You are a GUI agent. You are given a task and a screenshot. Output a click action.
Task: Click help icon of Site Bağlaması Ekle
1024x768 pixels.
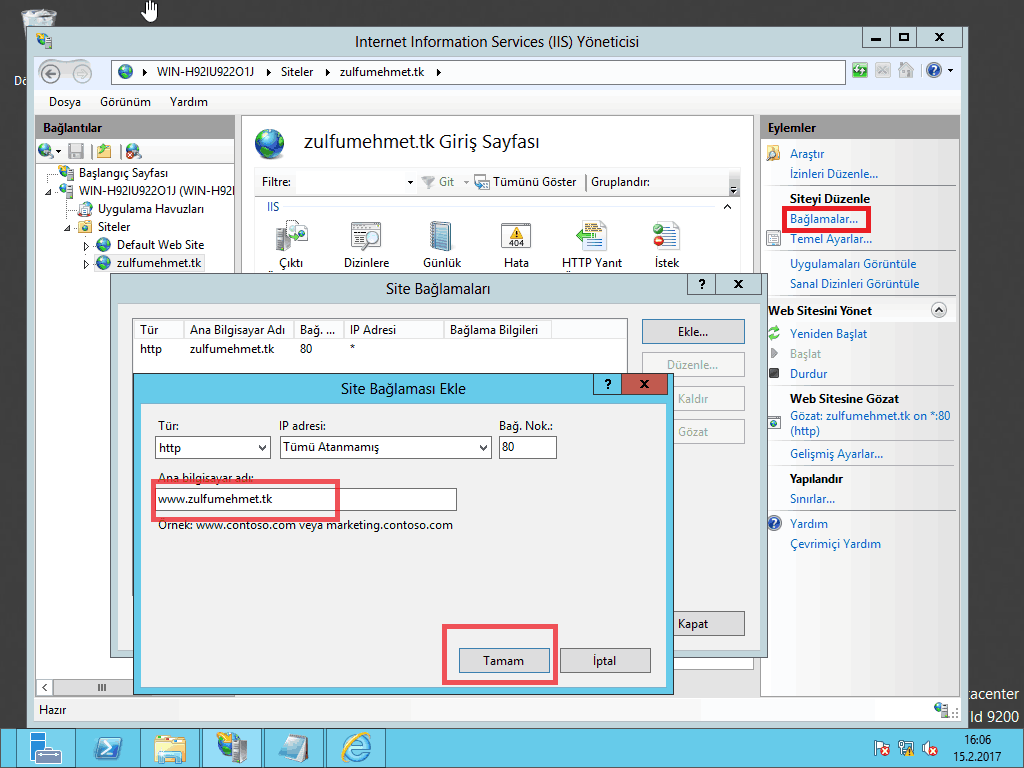tap(608, 384)
